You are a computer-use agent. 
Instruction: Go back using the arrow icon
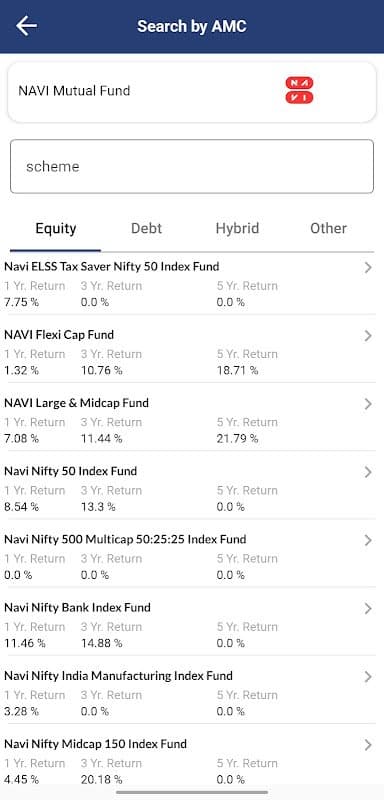coord(26,26)
